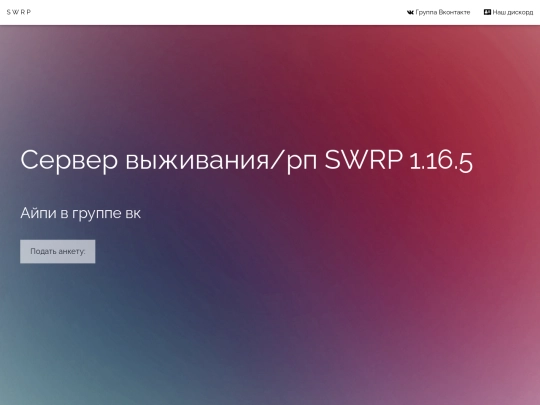Screen dimensions: 540x405
Task: Click the Discord icon in the header
Action: 487,12
